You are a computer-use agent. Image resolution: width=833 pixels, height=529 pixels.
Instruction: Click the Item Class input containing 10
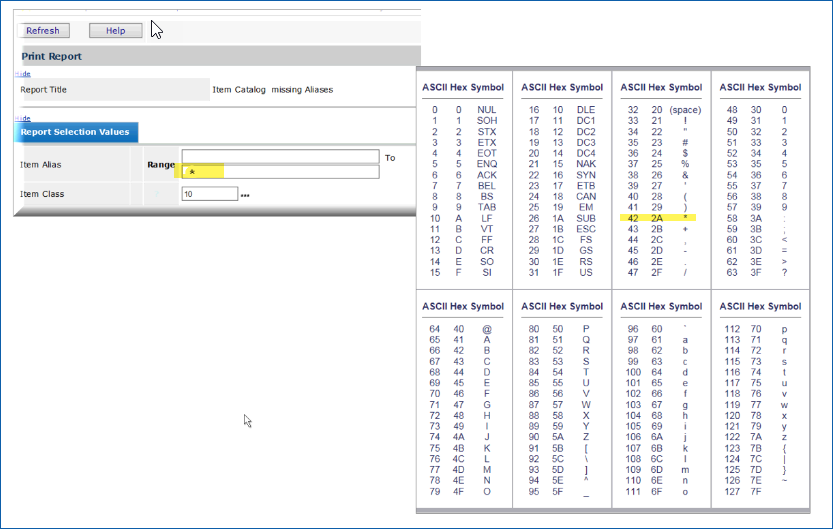point(208,193)
